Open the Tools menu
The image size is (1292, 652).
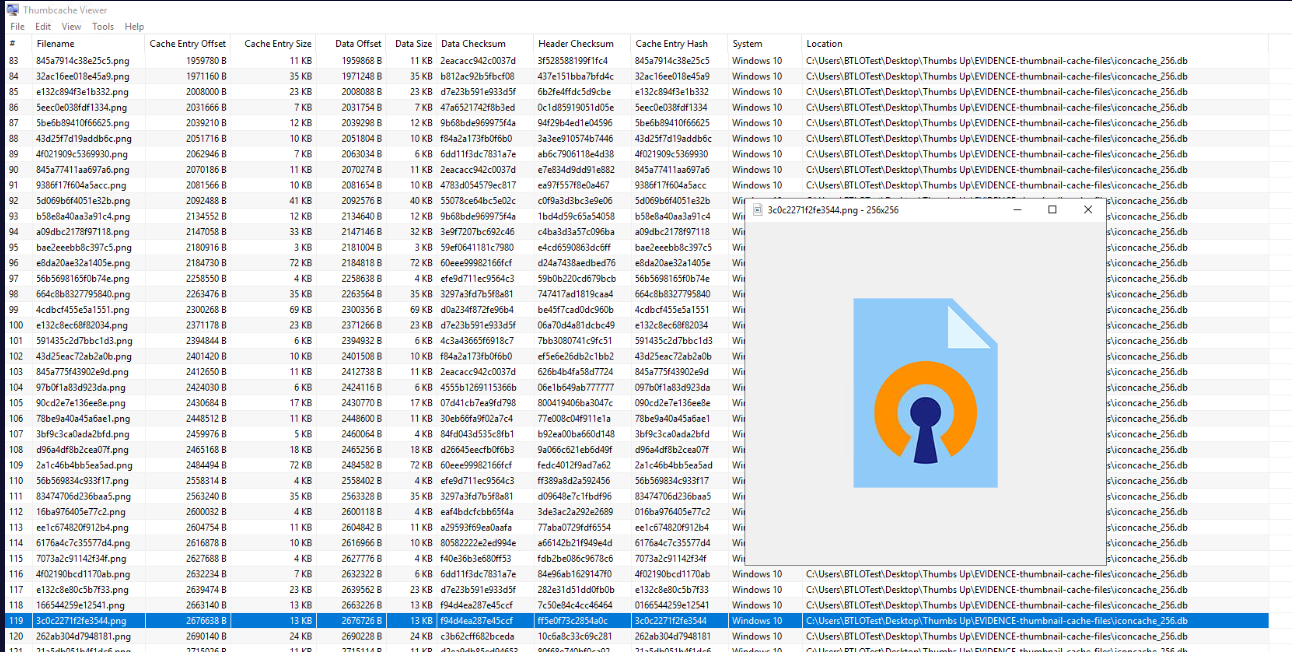(103, 27)
